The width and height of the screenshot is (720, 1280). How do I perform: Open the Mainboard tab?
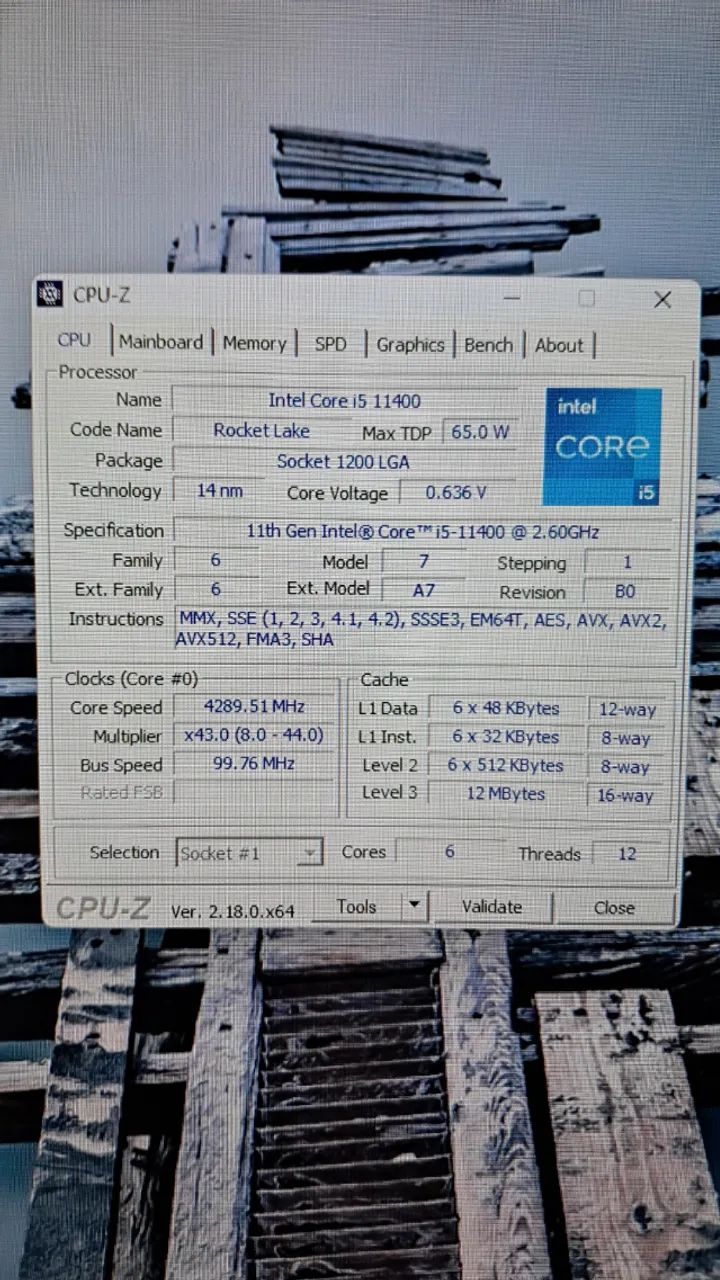coord(161,342)
